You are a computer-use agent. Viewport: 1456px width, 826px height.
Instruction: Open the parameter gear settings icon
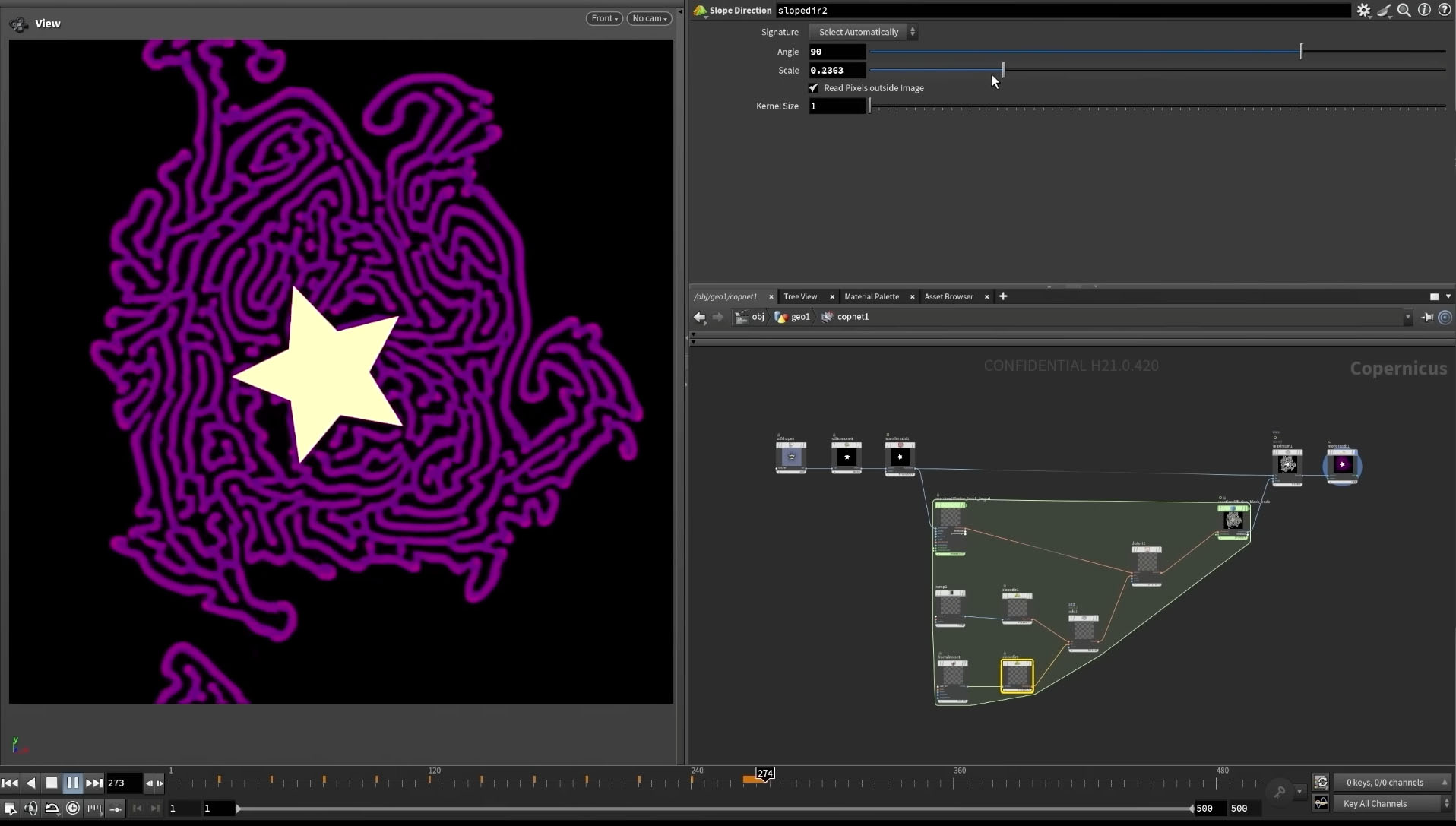1364,11
